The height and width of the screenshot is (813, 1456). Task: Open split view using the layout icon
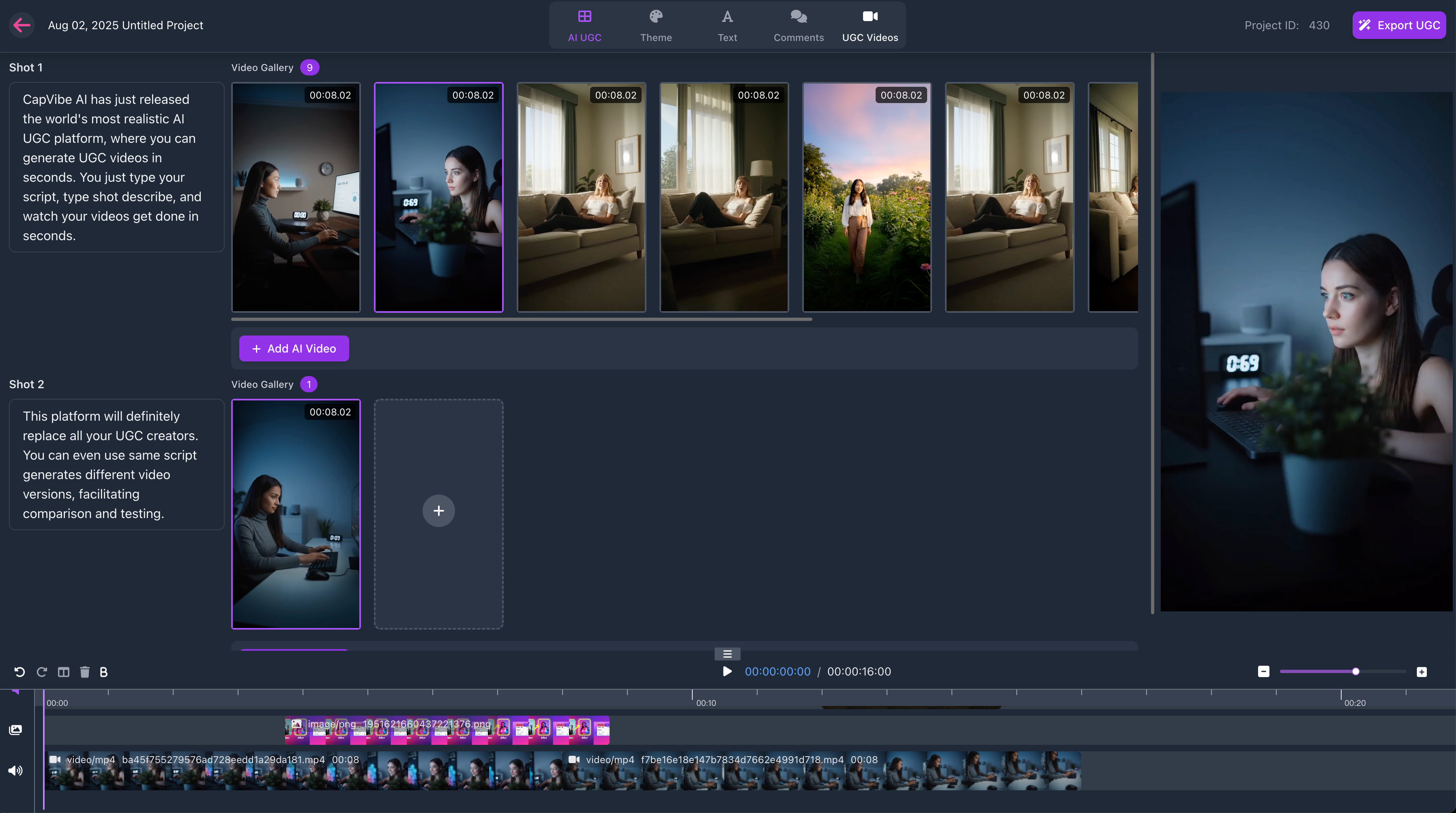point(63,672)
